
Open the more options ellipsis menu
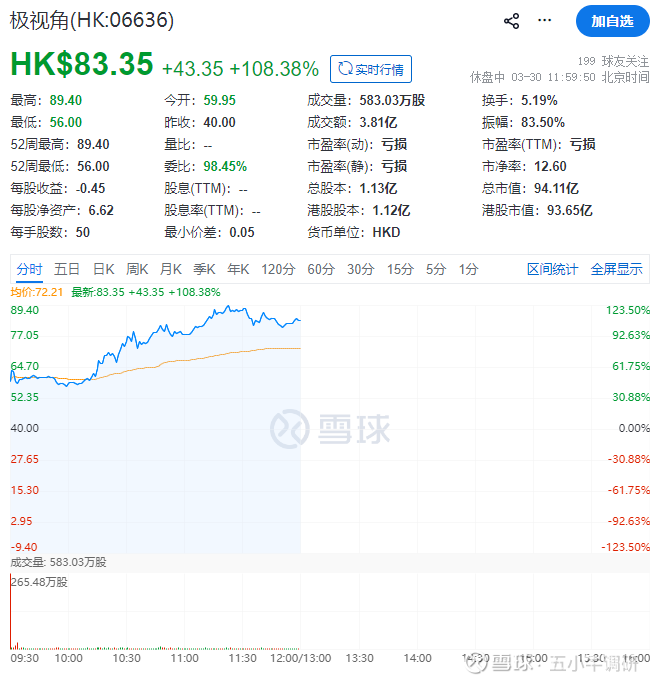coord(544,20)
